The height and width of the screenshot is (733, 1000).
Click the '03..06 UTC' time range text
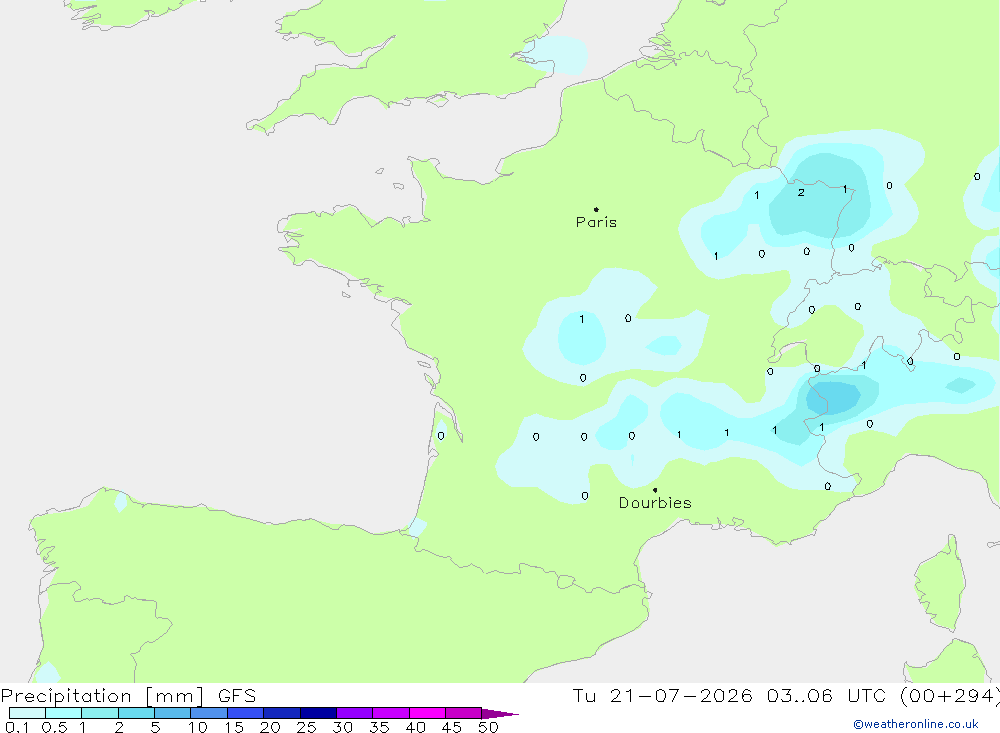(x=828, y=696)
